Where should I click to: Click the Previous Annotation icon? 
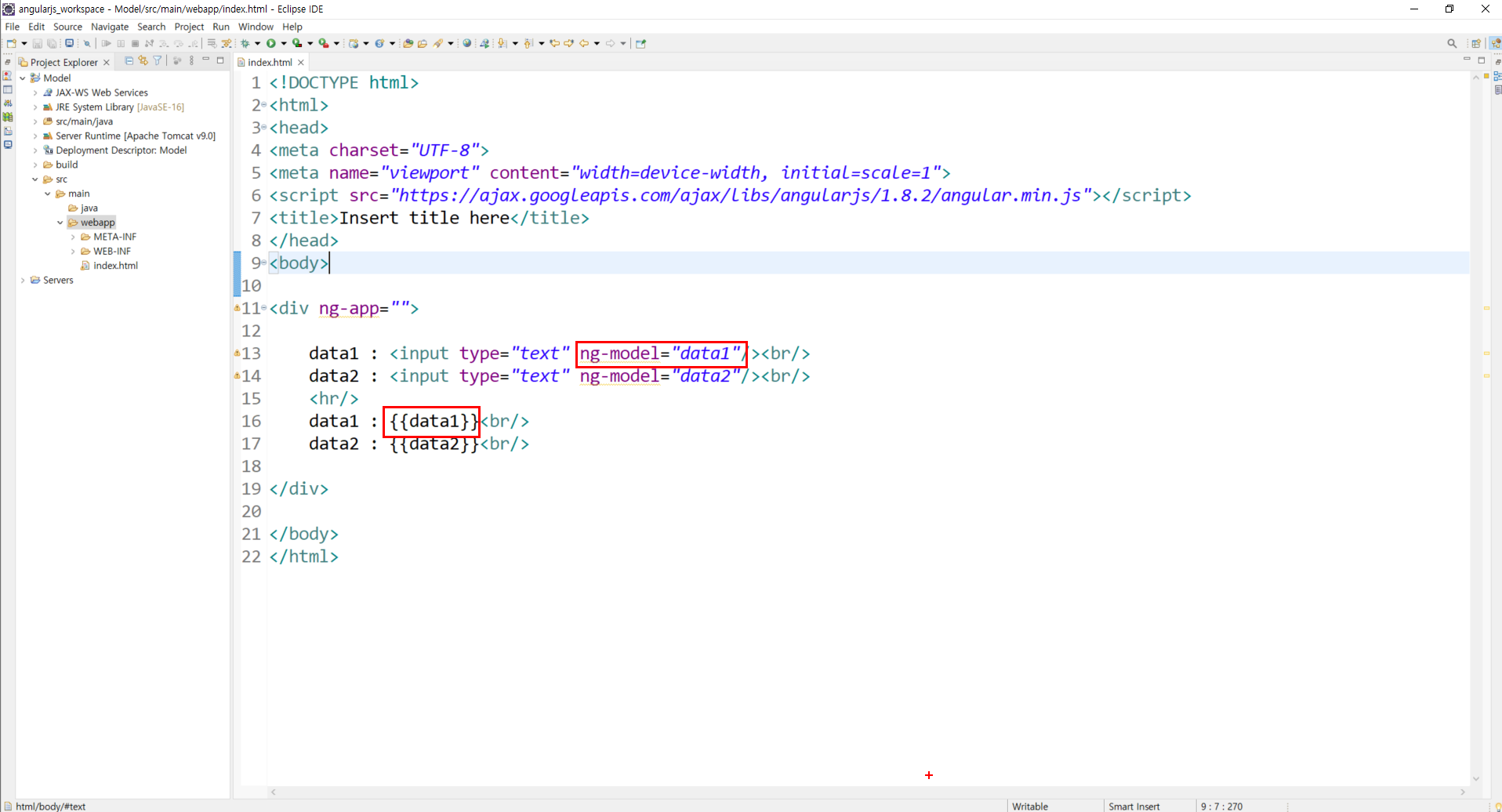pyautogui.click(x=528, y=43)
